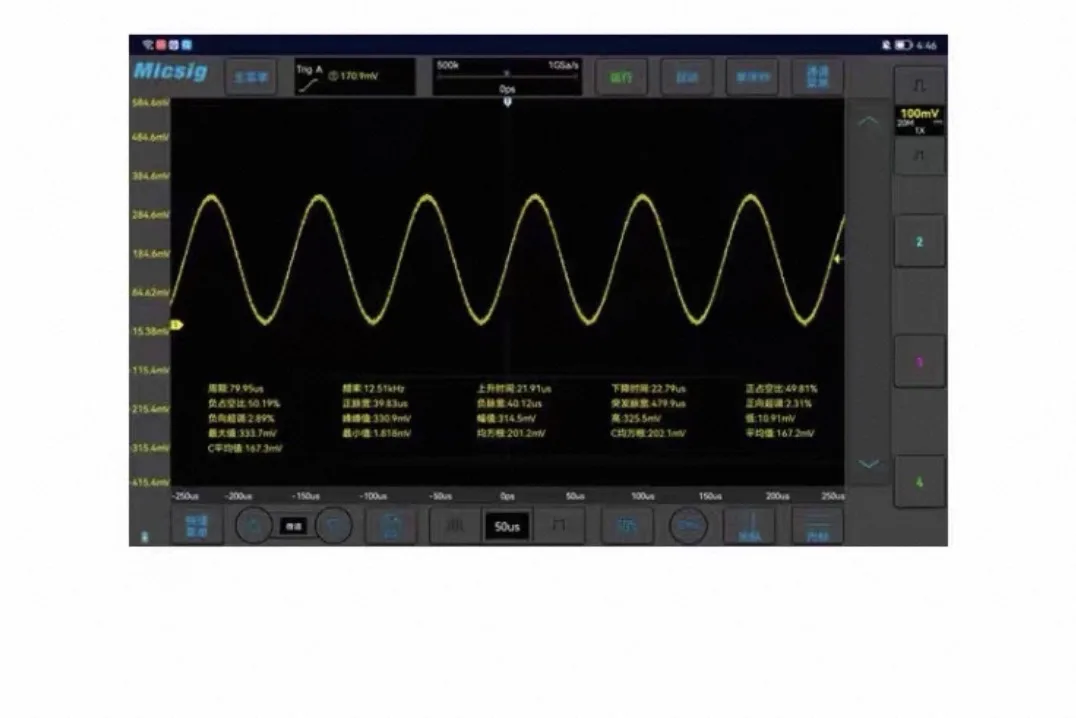Open the Trig A 170.9mV trigger settings box
The width and height of the screenshot is (1076, 718).
pos(355,77)
